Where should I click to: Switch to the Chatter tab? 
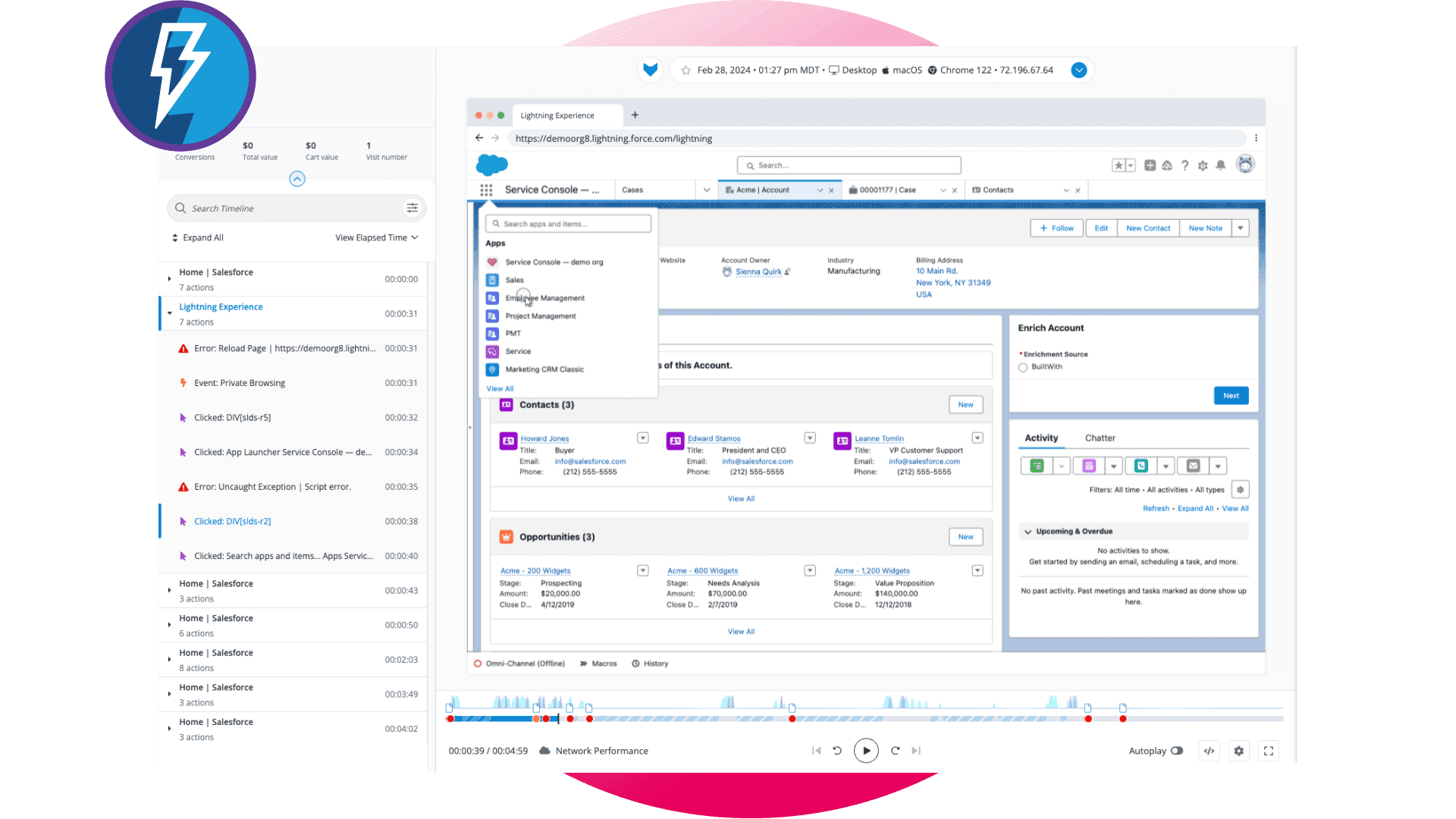pos(1100,438)
